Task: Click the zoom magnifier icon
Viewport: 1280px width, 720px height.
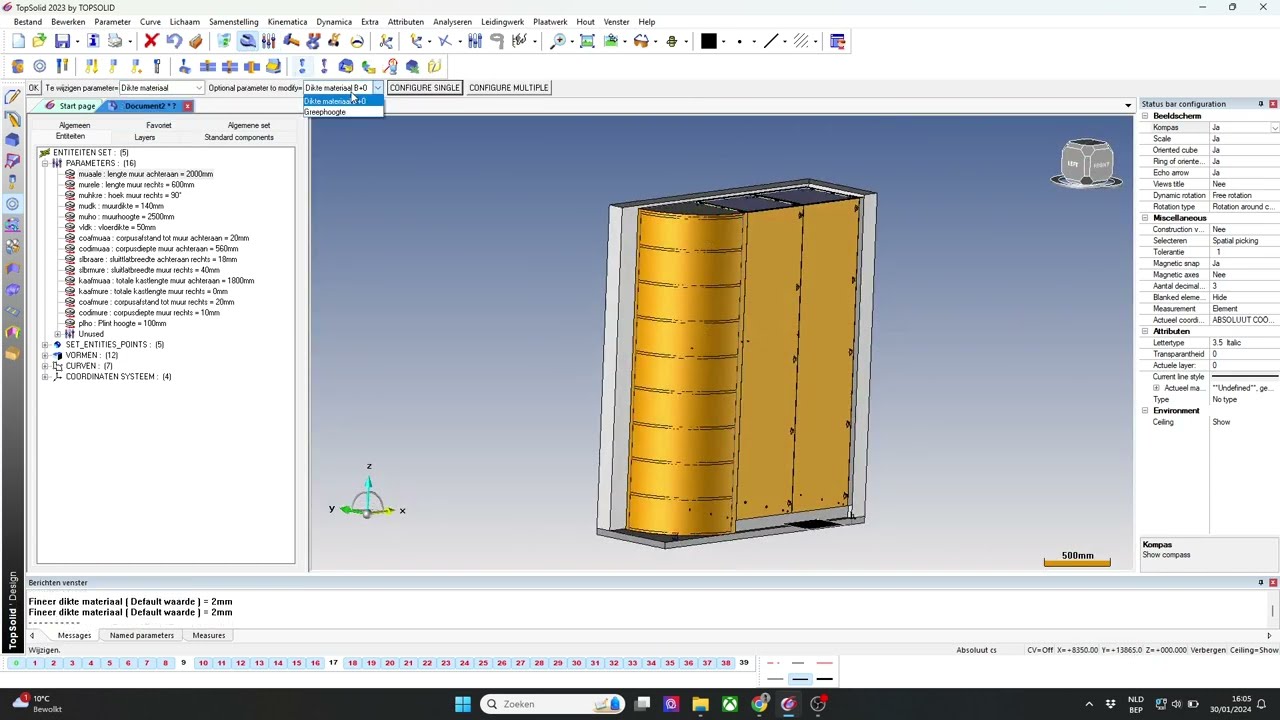Action: point(558,41)
